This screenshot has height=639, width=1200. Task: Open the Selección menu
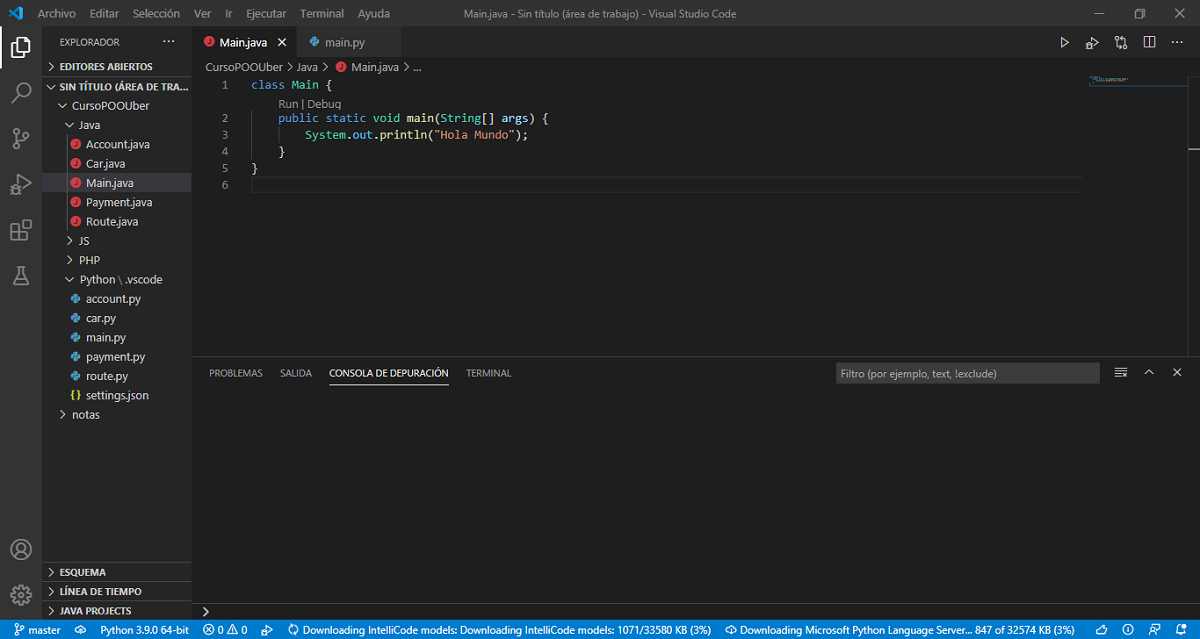[156, 14]
